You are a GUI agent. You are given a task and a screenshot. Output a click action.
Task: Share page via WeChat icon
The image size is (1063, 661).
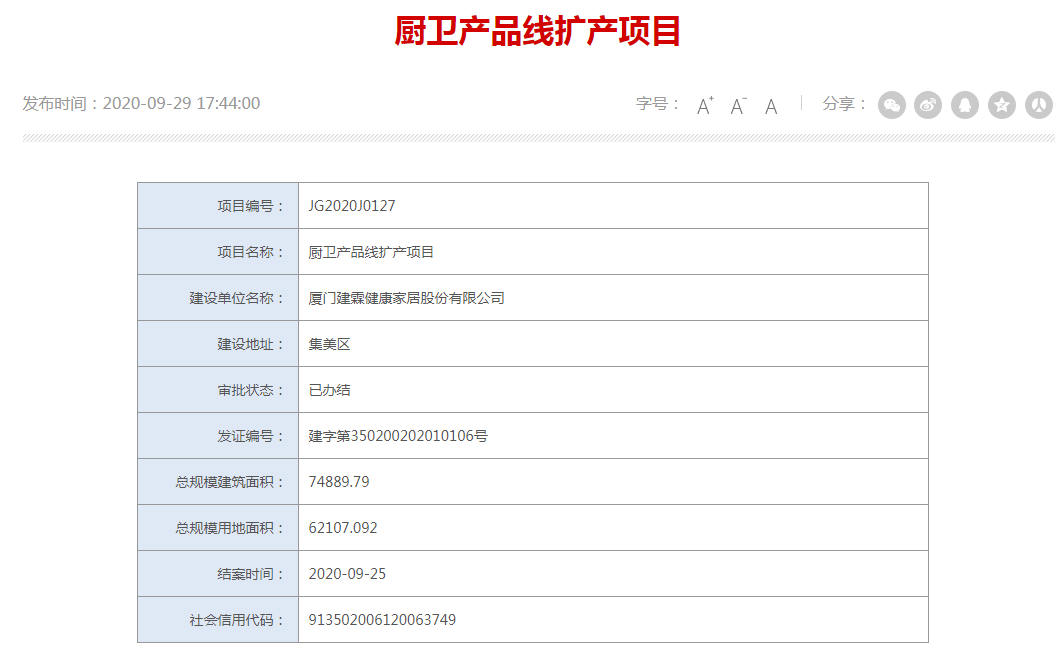click(x=892, y=105)
